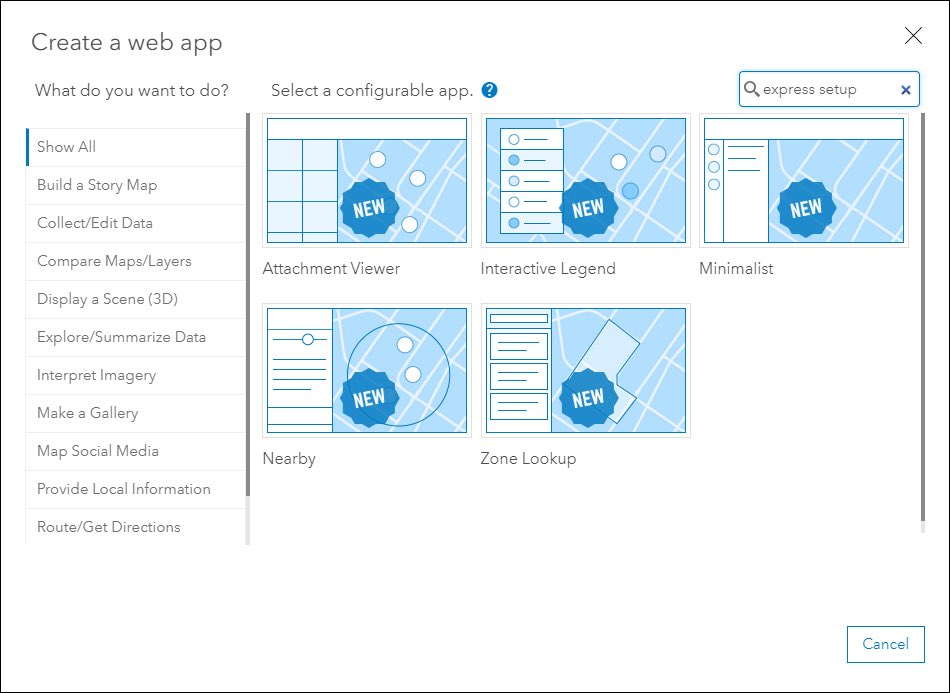This screenshot has height=693, width=950.
Task: Select the Map Social Media category
Action: pos(136,451)
